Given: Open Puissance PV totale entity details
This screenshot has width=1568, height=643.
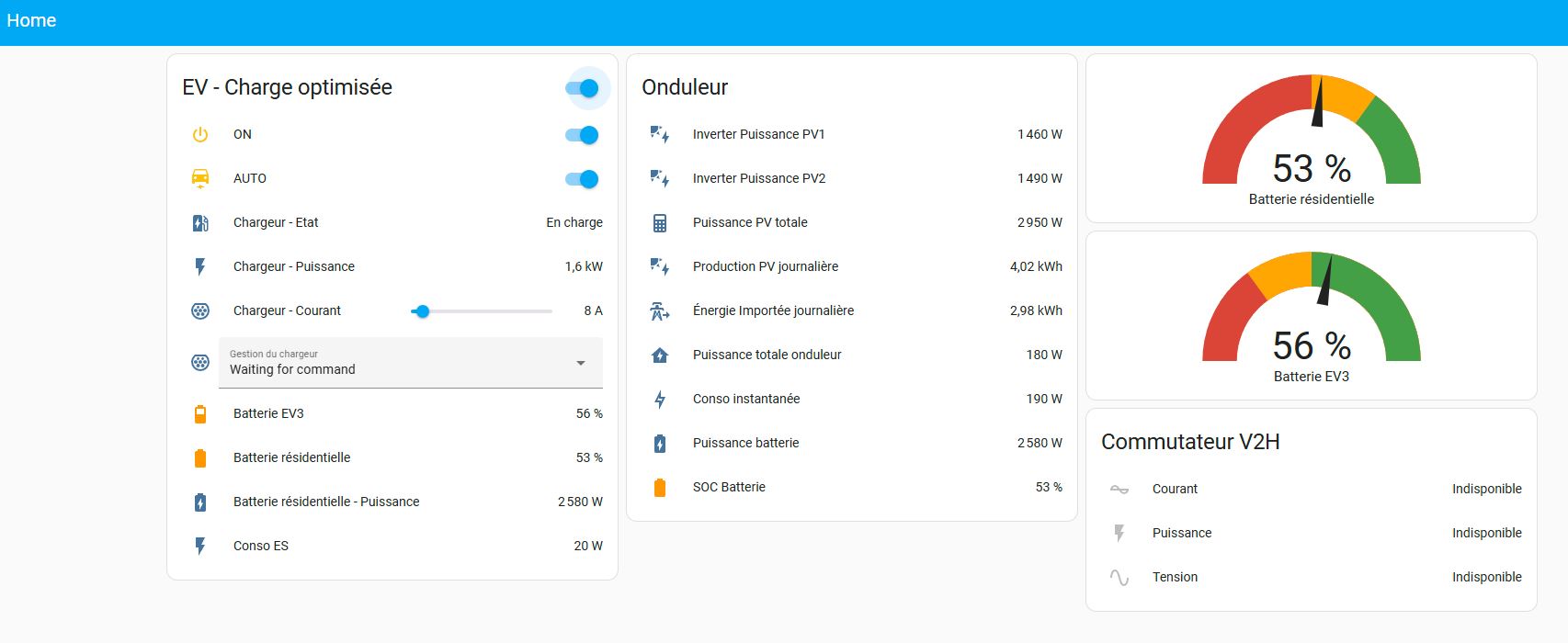Looking at the screenshot, I should pos(852,222).
